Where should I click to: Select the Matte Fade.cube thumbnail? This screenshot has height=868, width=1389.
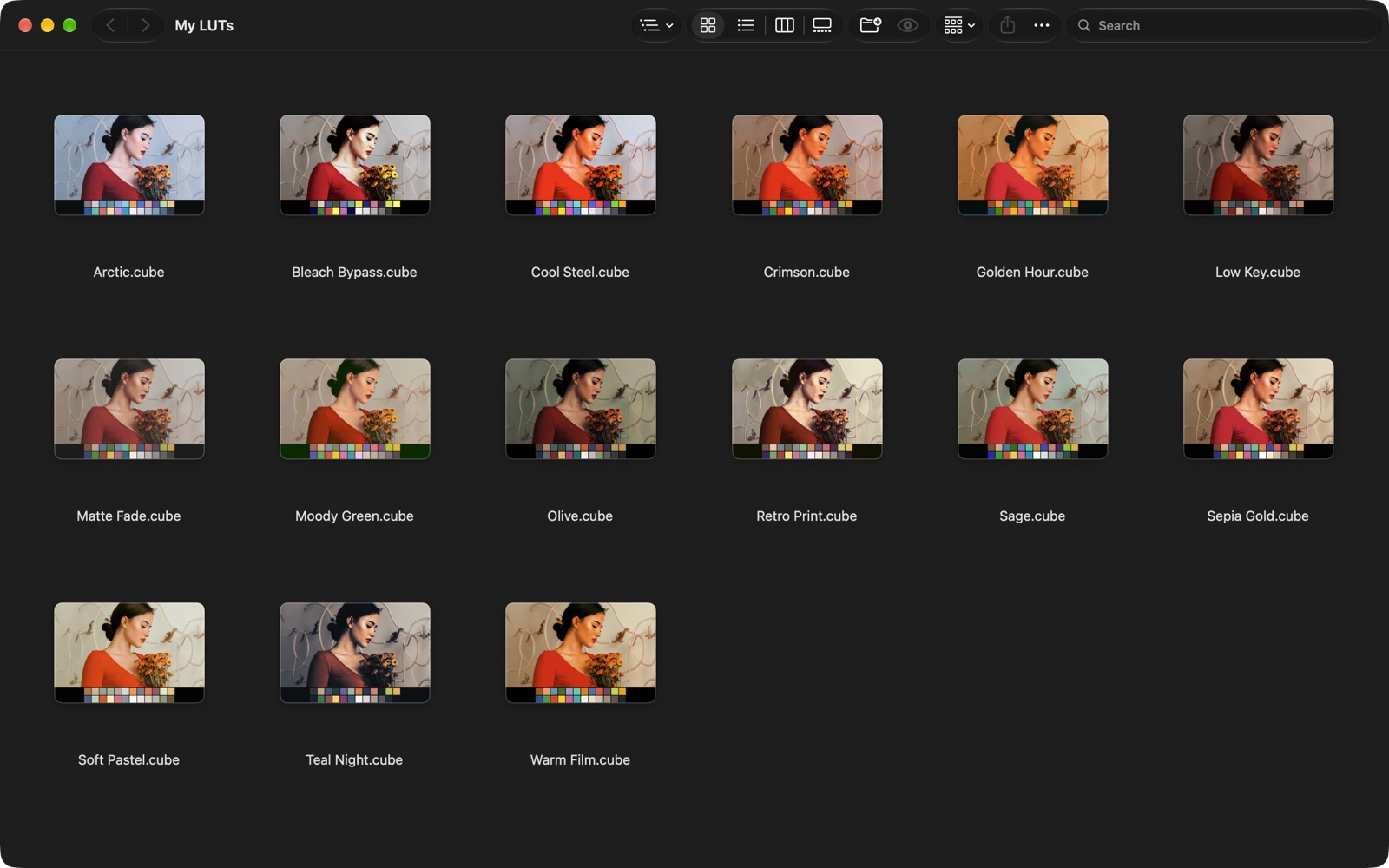coord(129,409)
